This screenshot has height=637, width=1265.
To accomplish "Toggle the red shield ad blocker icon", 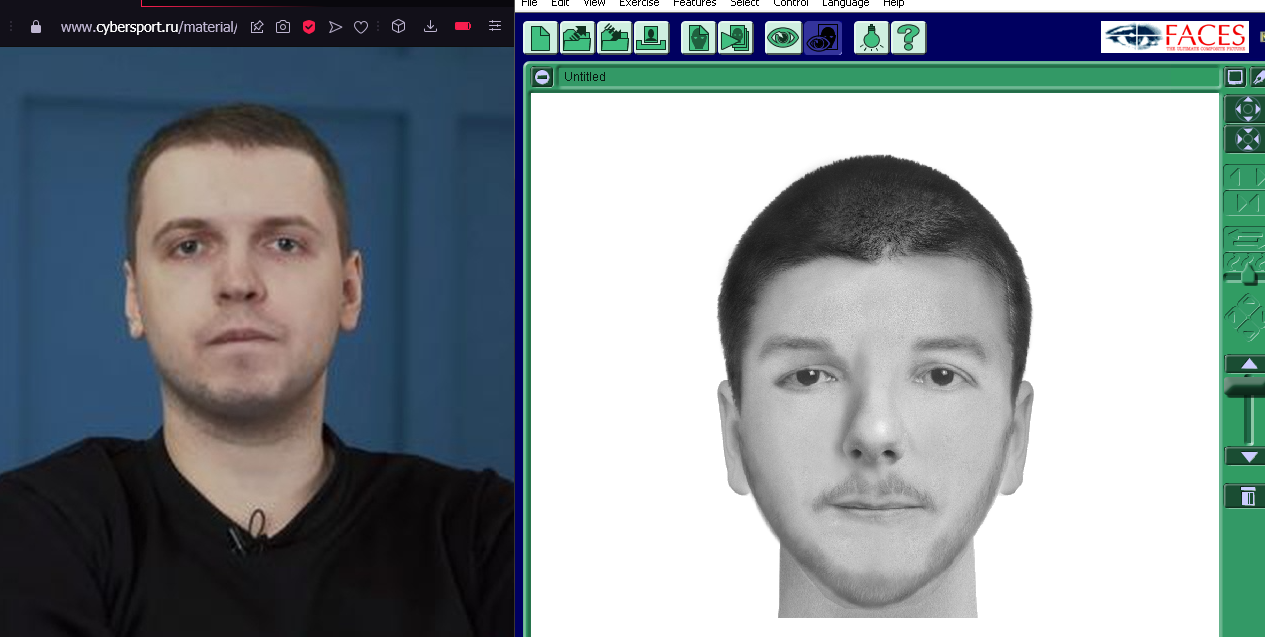I will pos(309,27).
